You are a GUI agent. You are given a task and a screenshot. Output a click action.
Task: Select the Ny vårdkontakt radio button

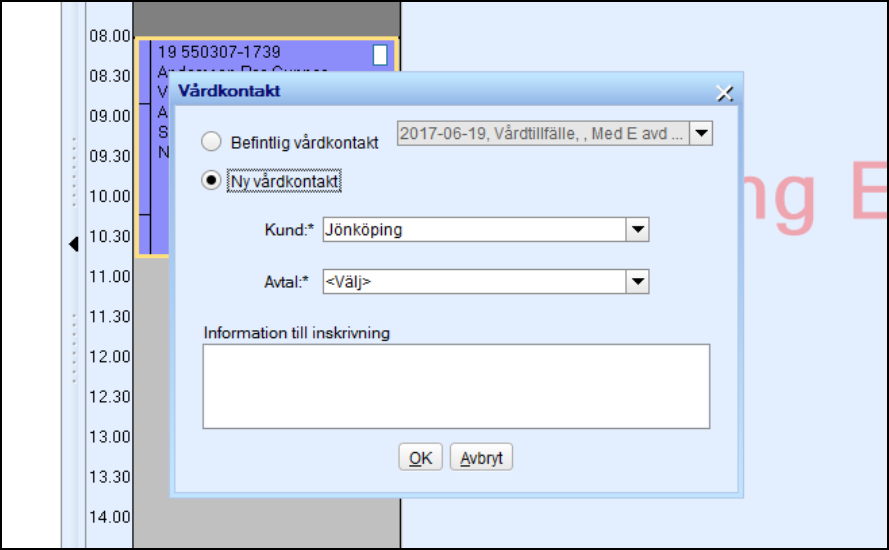211,181
